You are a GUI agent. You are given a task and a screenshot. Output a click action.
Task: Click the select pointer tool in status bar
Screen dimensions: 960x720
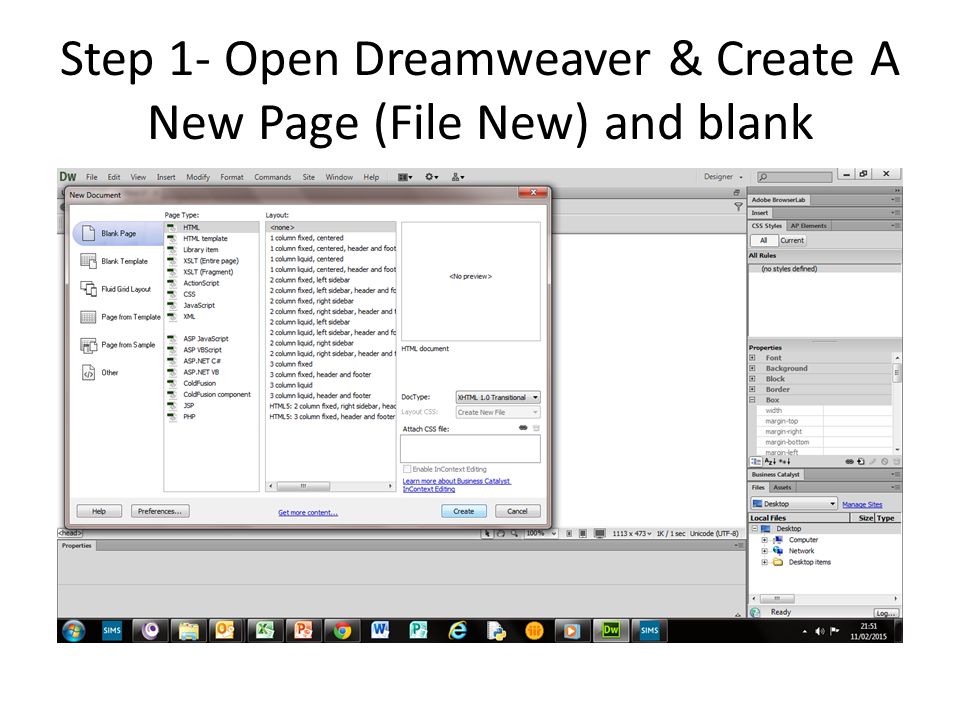[x=487, y=533]
